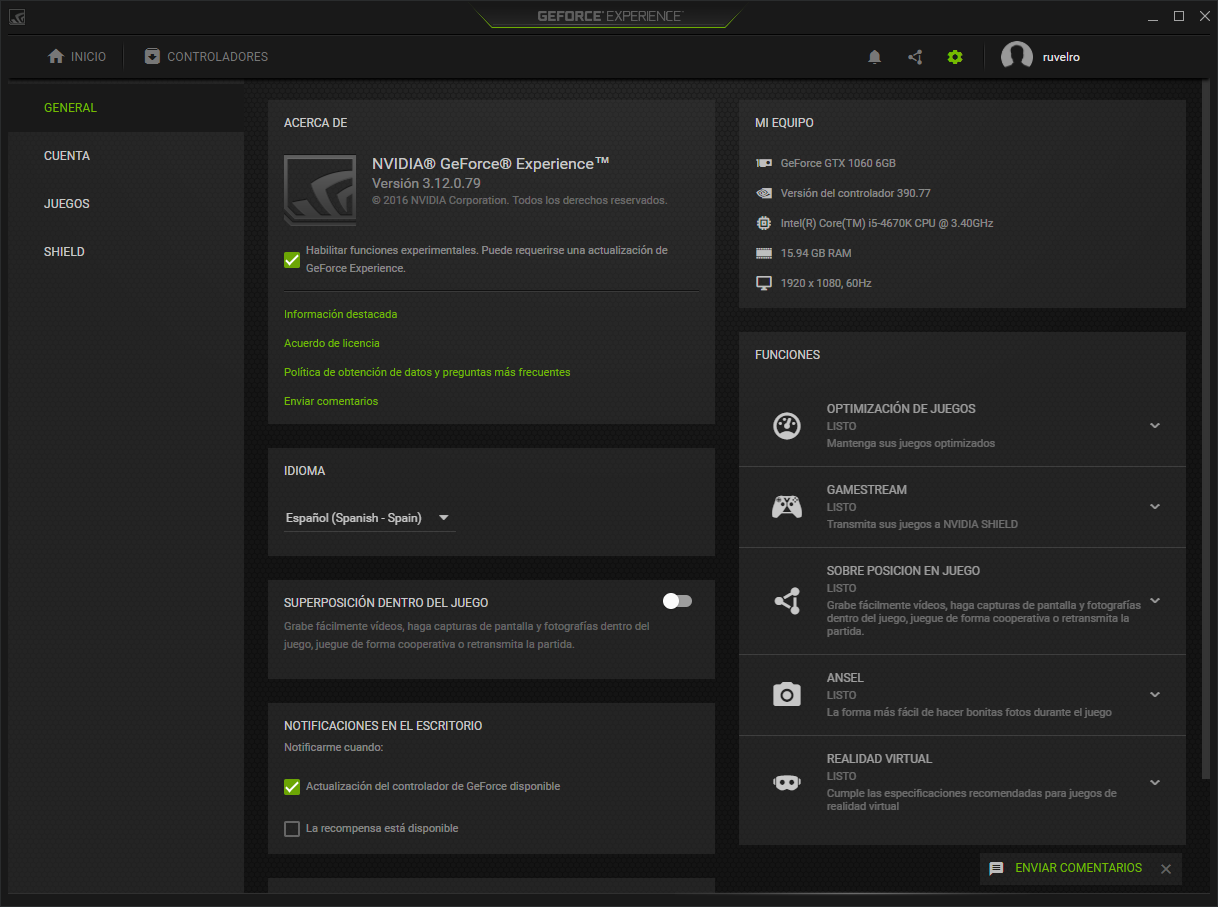This screenshot has width=1218, height=907.
Task: Click the vertical scrollbar on the right
Action: tap(1205, 430)
